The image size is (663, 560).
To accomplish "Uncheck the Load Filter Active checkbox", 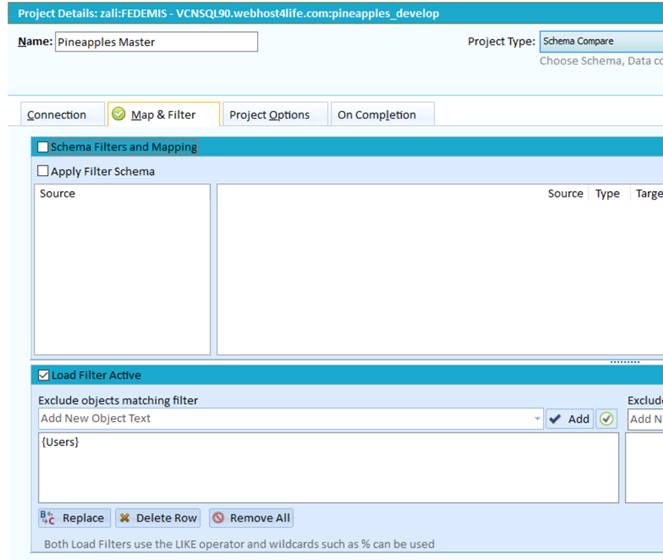I will click(x=43, y=376).
